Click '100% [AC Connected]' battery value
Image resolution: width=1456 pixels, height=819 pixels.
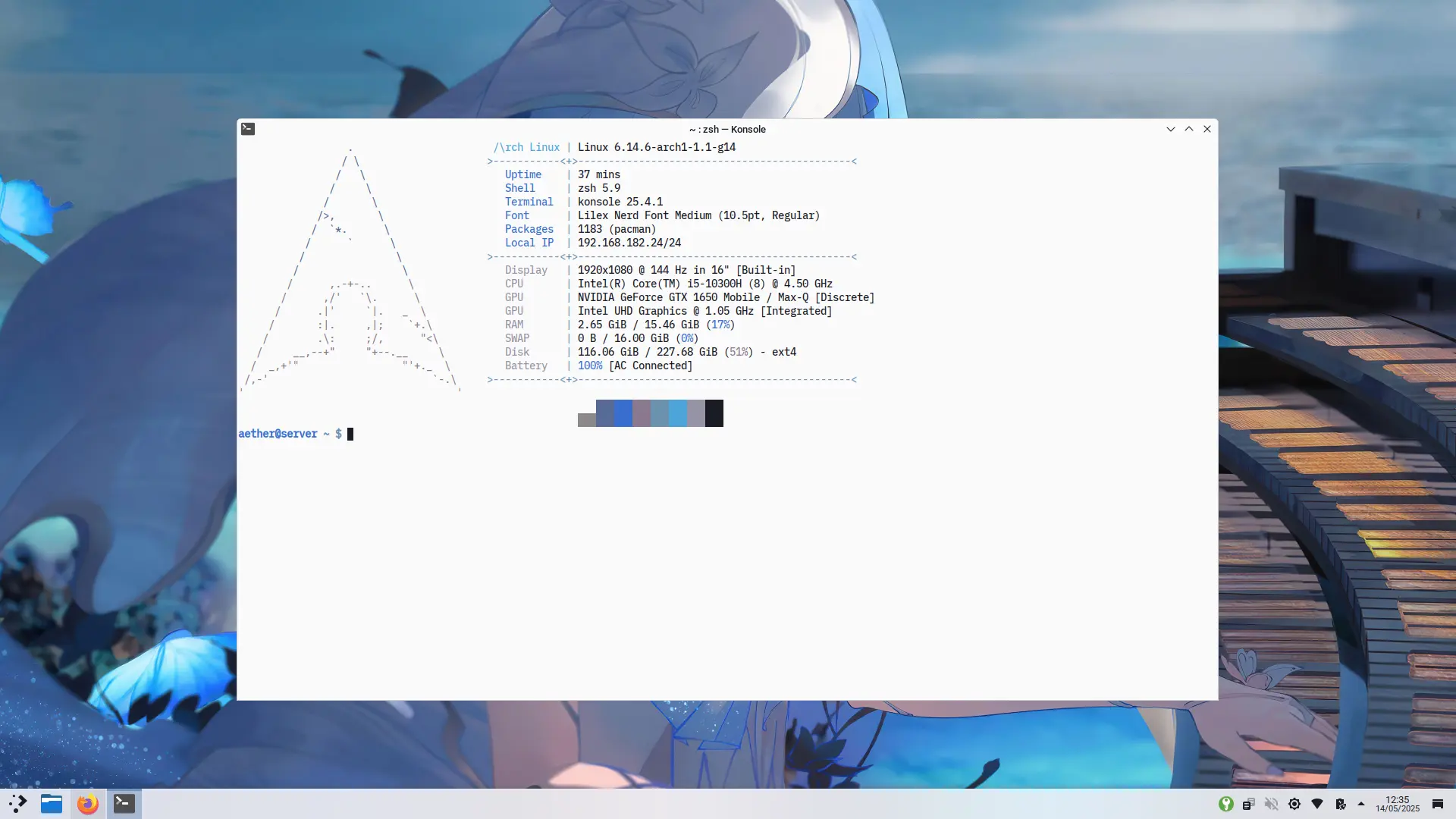pyautogui.click(x=635, y=366)
